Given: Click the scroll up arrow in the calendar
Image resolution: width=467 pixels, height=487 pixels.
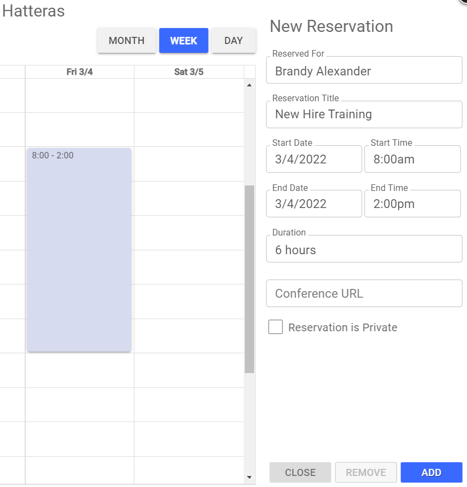Looking at the screenshot, I should (249, 85).
